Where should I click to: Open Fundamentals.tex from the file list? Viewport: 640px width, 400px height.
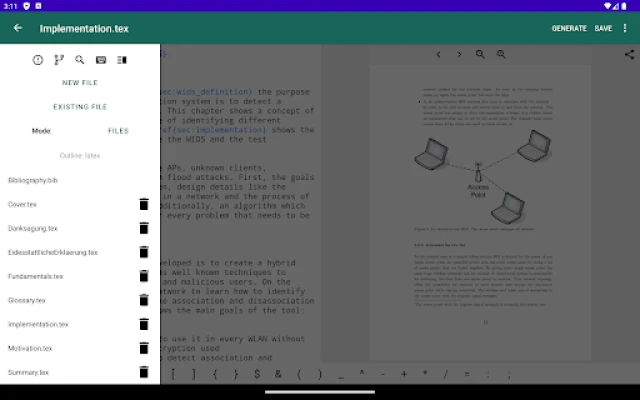pos(36,276)
